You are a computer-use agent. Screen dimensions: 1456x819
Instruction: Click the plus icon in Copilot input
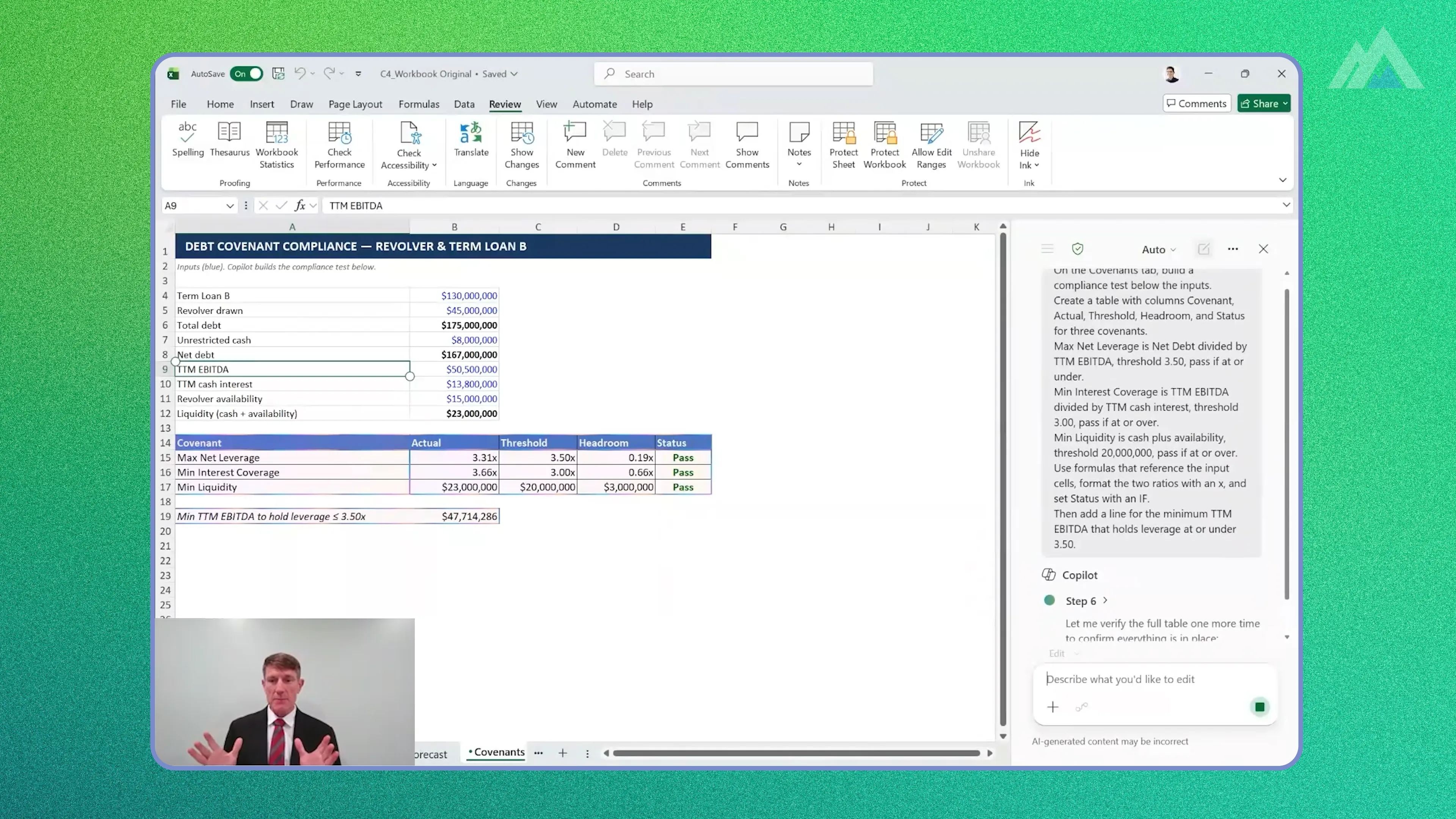coord(1053,707)
